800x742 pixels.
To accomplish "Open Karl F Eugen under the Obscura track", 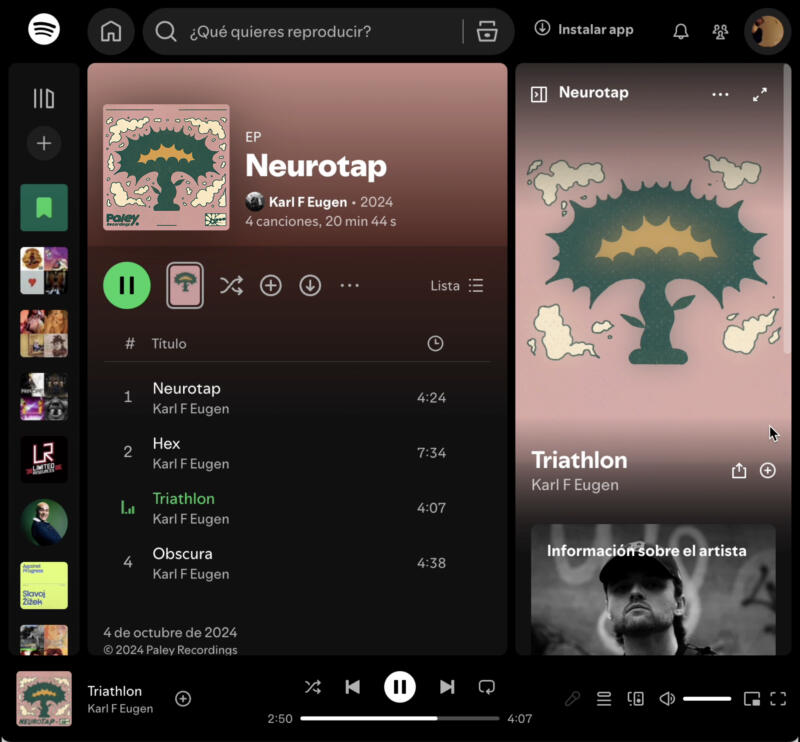I will pyautogui.click(x=191, y=574).
